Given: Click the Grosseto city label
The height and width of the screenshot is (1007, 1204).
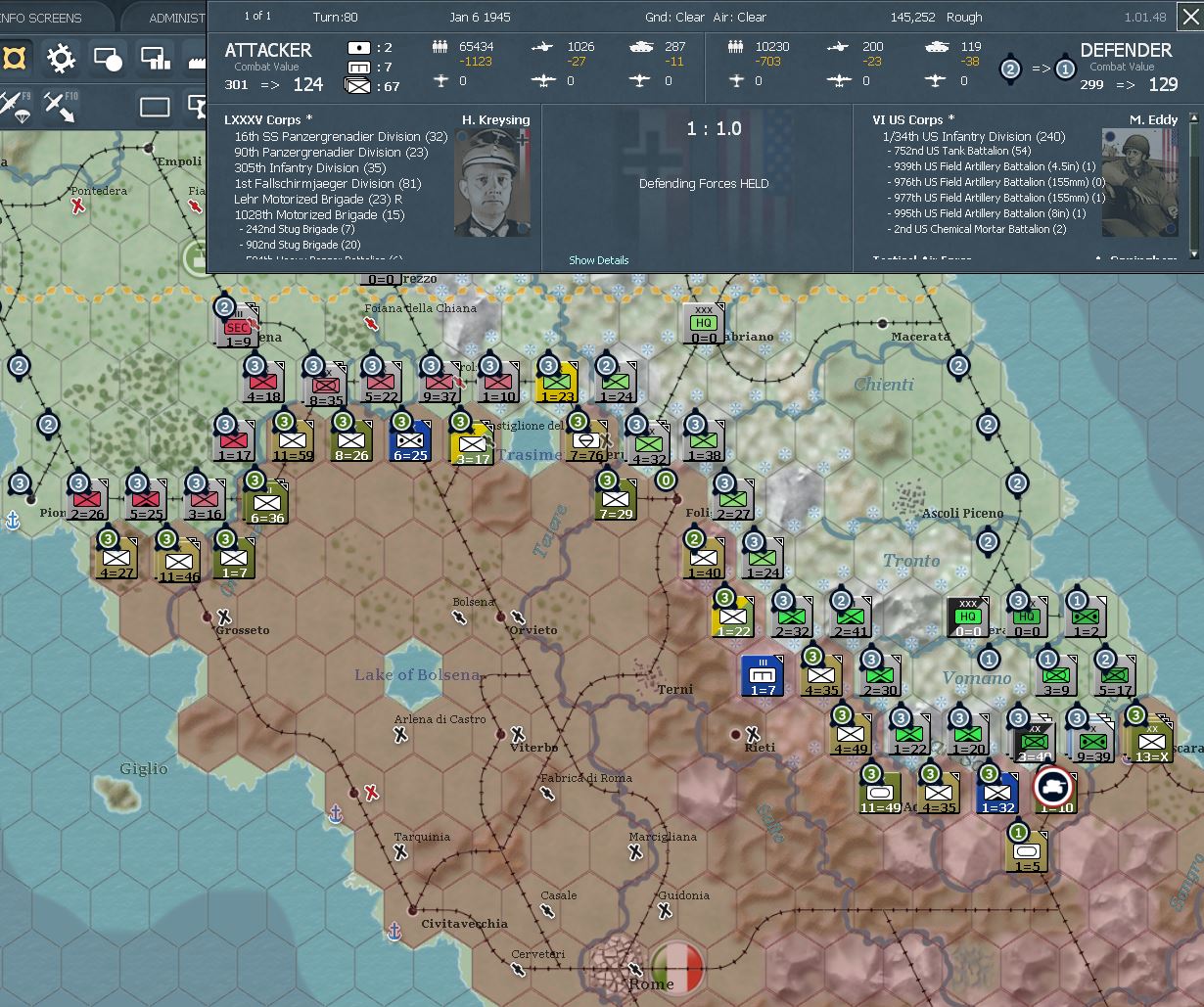Looking at the screenshot, I should (x=243, y=630).
